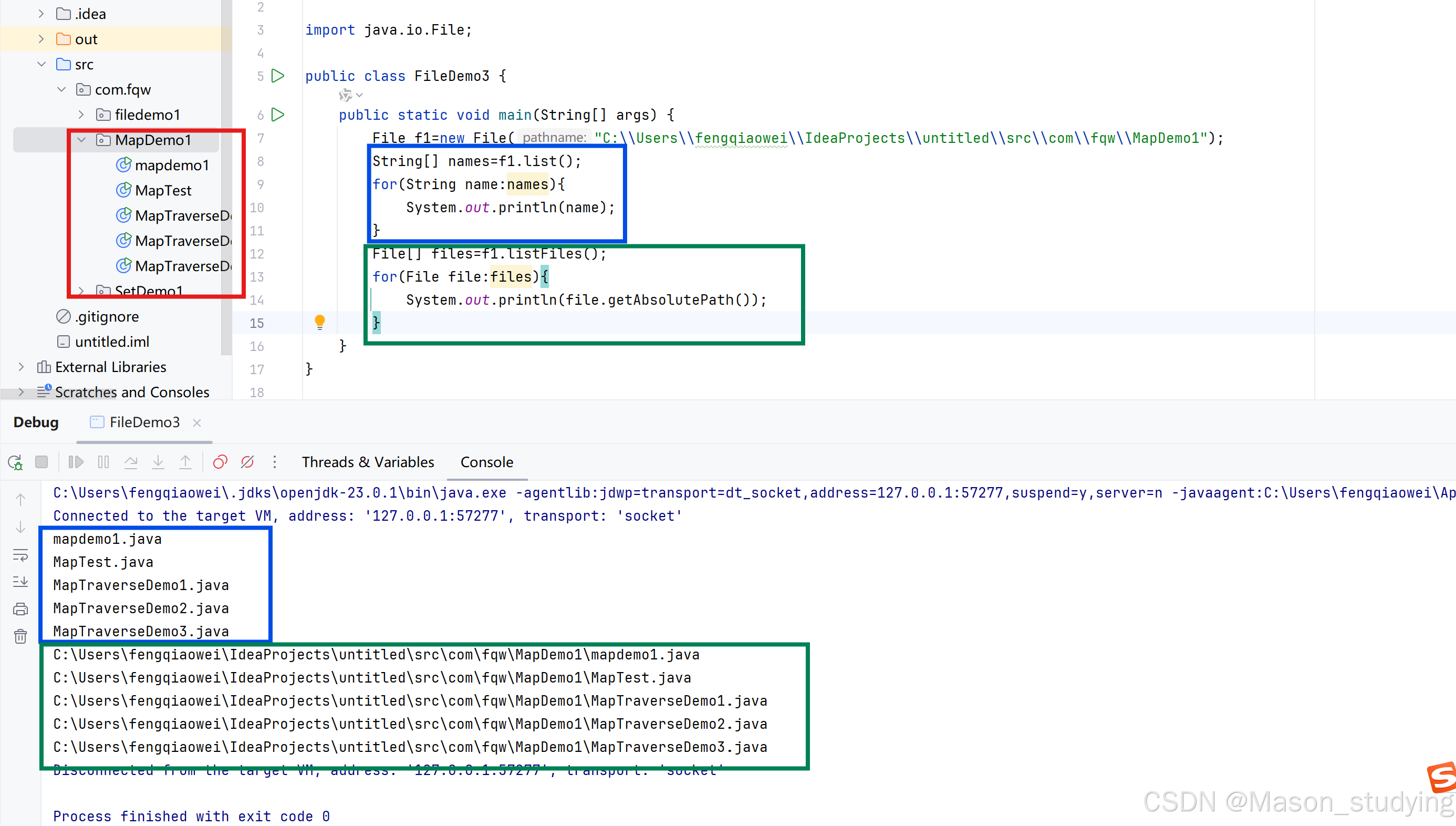Select the .gitignore file
Image resolution: width=1456 pixels, height=826 pixels.
[107, 316]
